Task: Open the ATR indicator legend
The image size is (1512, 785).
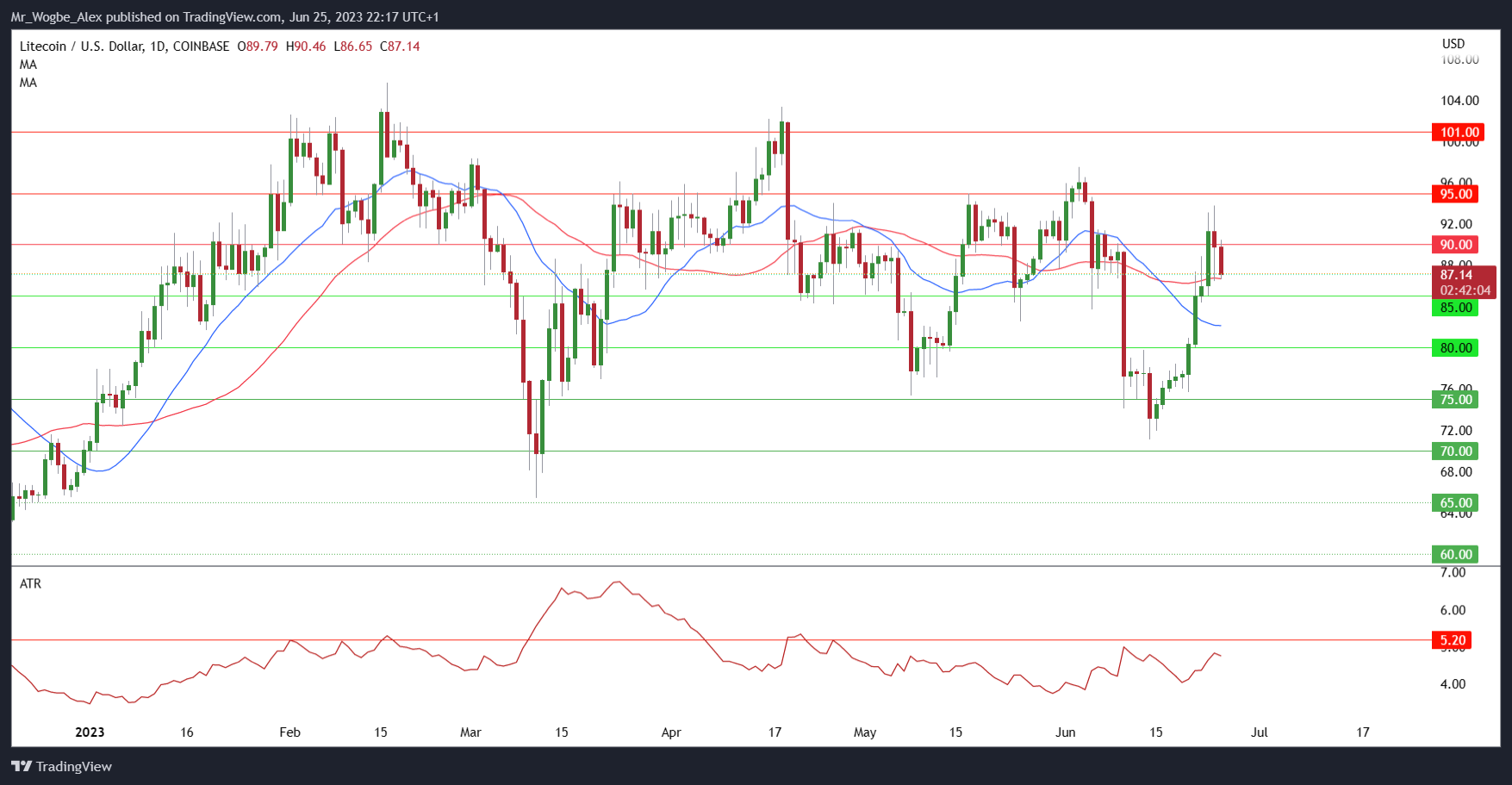Action: pos(30,583)
